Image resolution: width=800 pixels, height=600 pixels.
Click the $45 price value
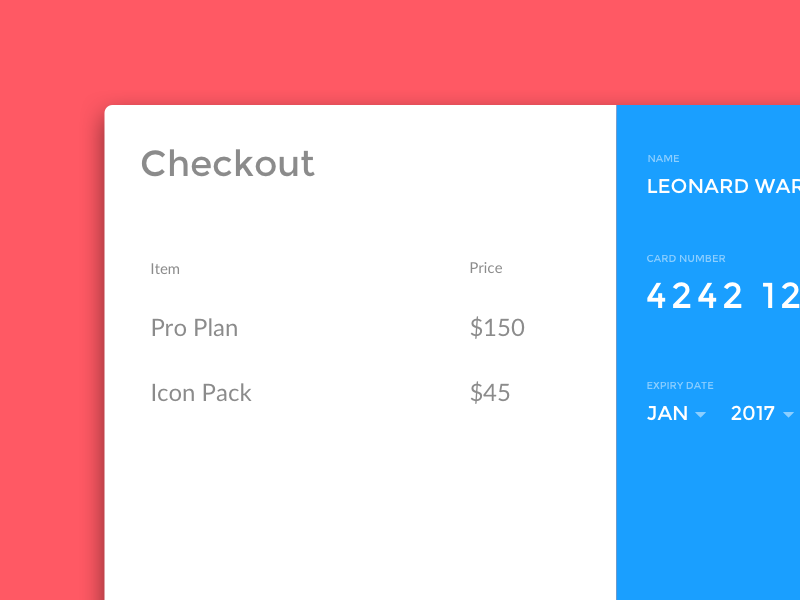coord(490,393)
